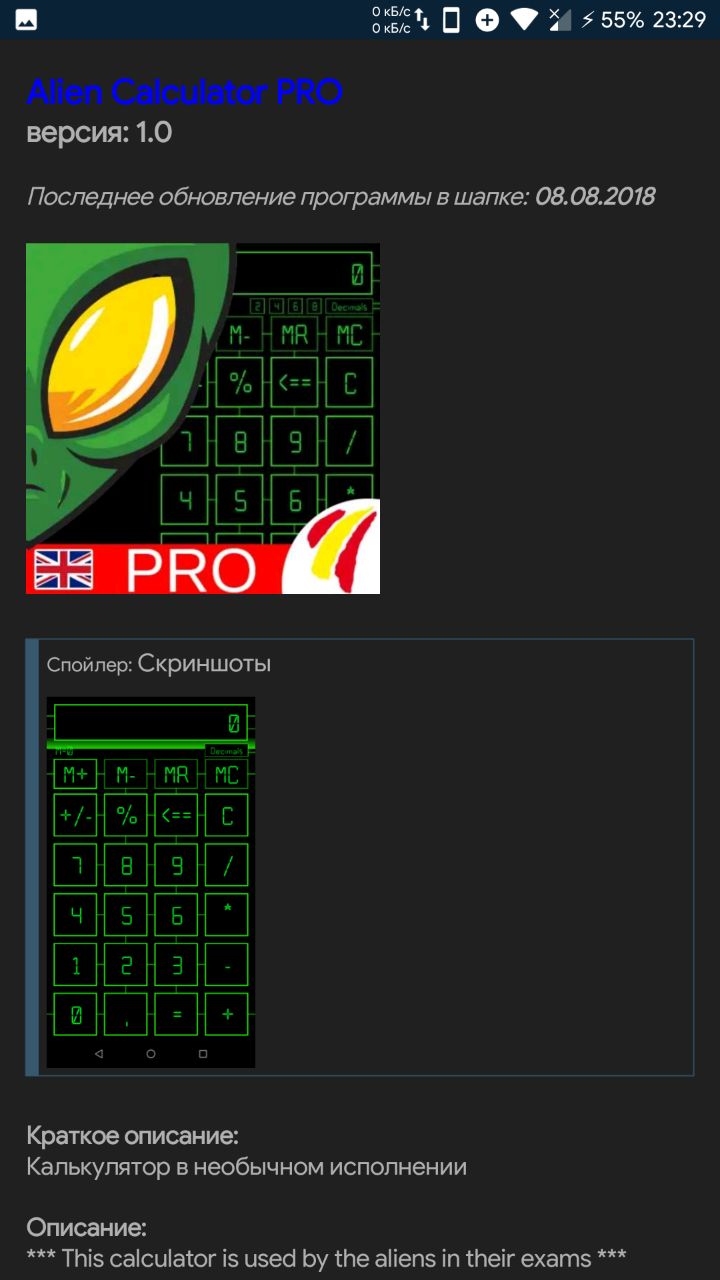Open the Alien Calculator PRO title link
The width and height of the screenshot is (720, 1280).
click(185, 92)
